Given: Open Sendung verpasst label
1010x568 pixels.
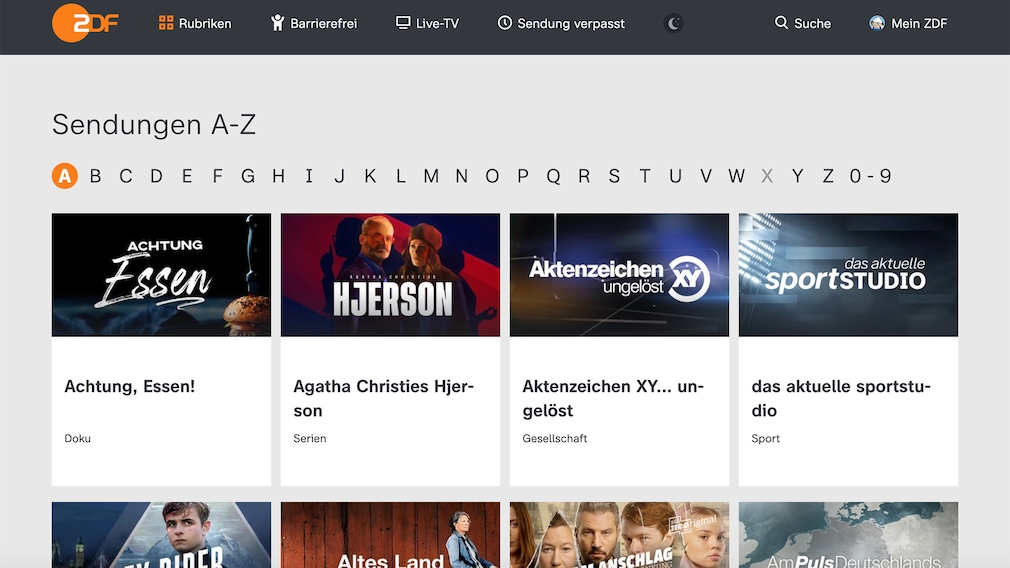Looking at the screenshot, I should [x=571, y=24].
